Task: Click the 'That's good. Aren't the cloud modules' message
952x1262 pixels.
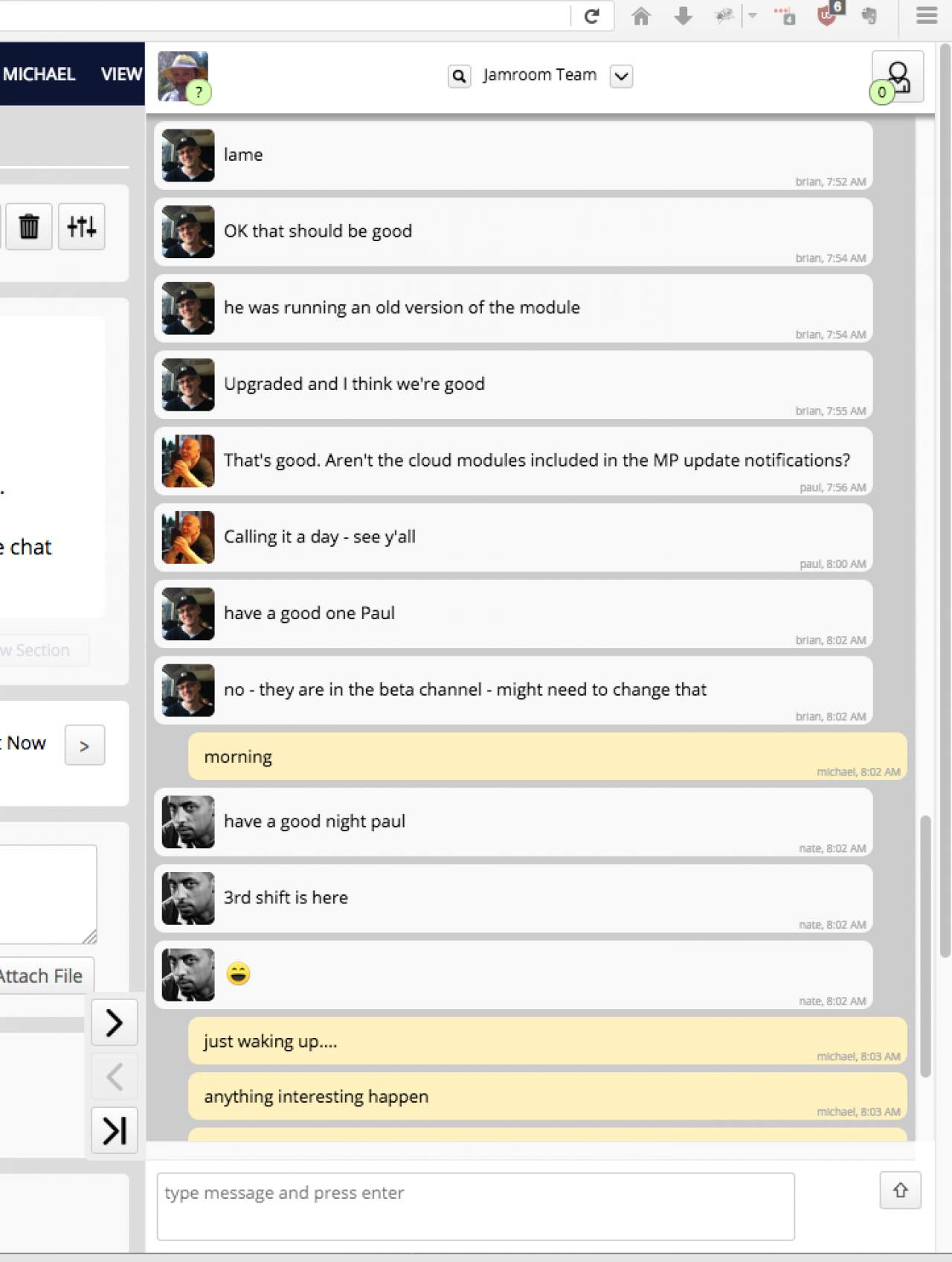Action: pos(513,461)
